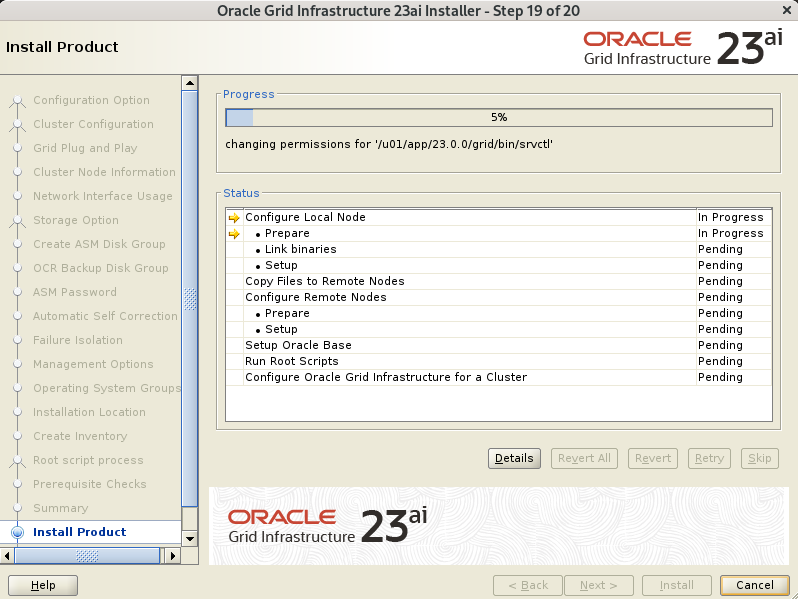The image size is (798, 599).
Task: Click the Run Root Scripts row
Action: click(x=499, y=361)
